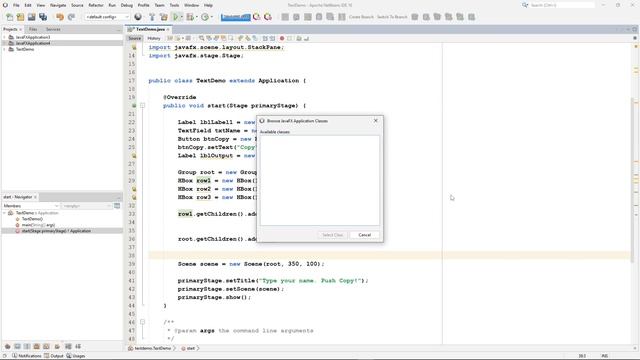
Task: Collapse the TextDemo class node in Navigator
Action: [x=4, y=213]
